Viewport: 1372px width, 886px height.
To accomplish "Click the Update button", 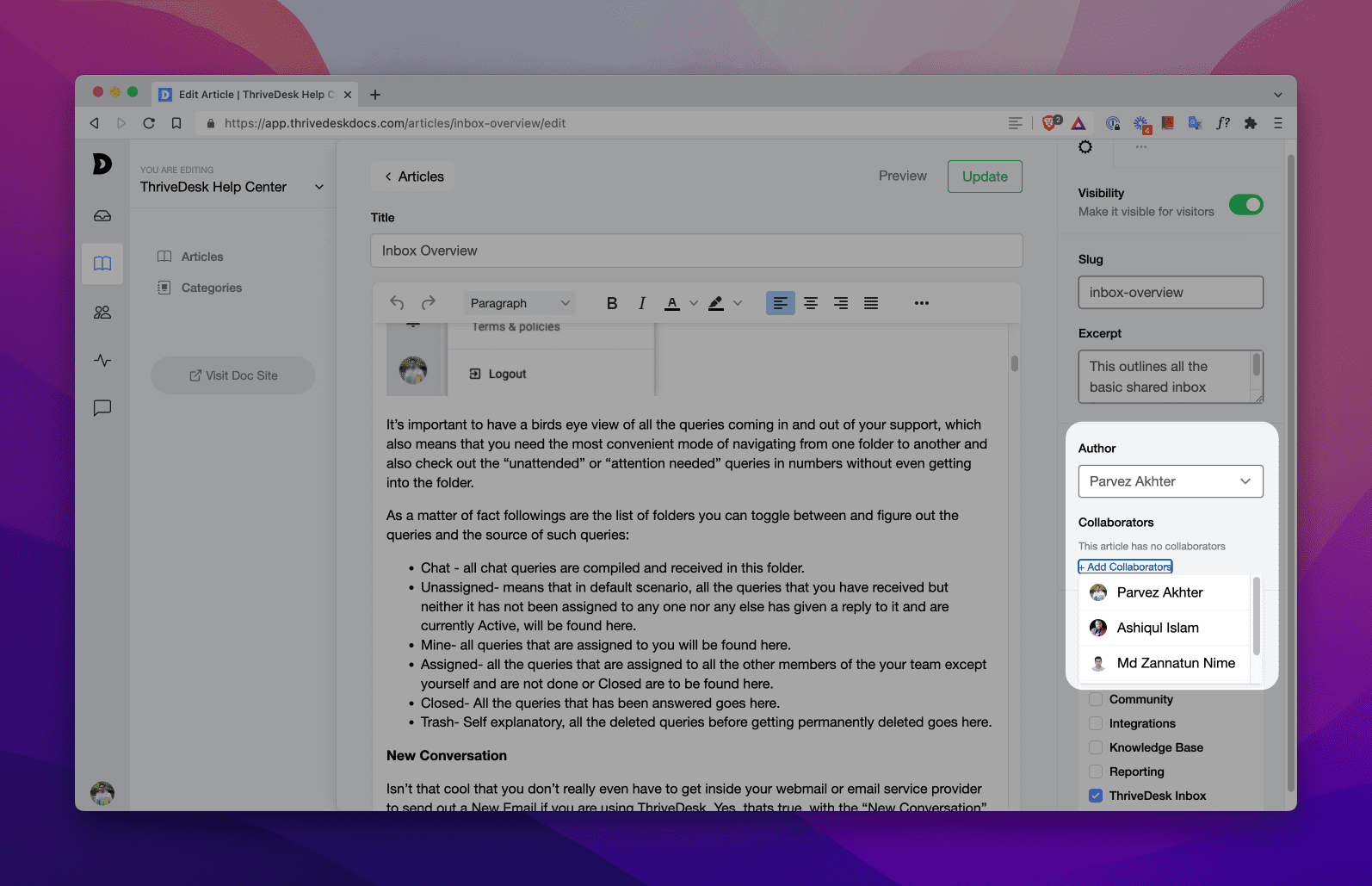I will (985, 177).
